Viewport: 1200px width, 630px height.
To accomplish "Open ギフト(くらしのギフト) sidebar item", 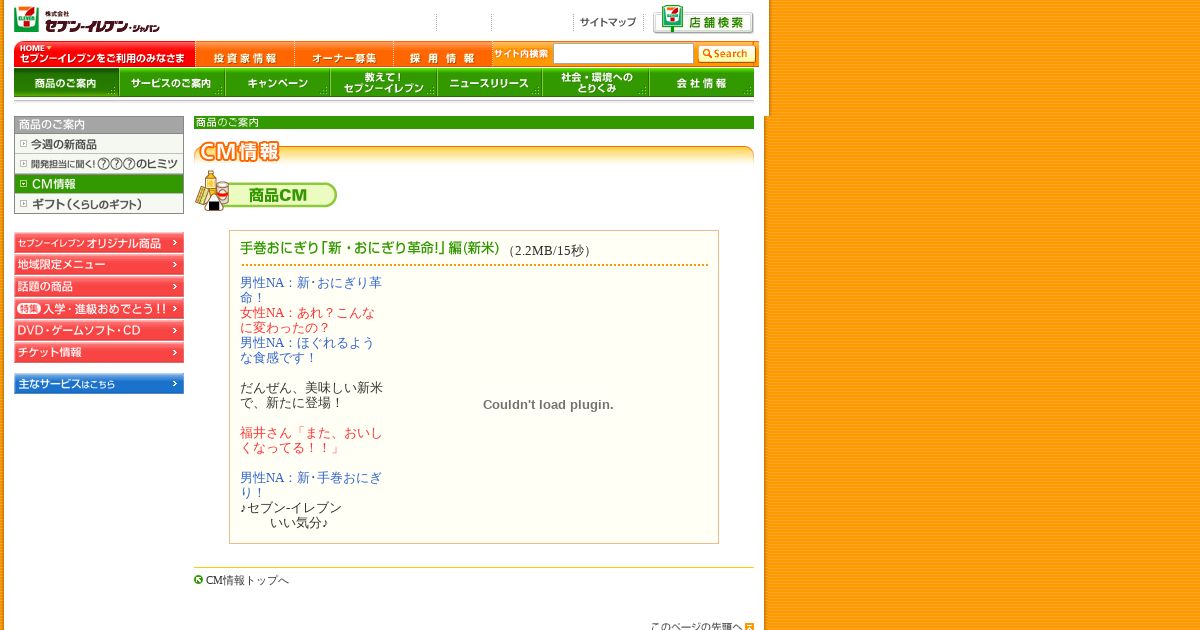I will (99, 204).
